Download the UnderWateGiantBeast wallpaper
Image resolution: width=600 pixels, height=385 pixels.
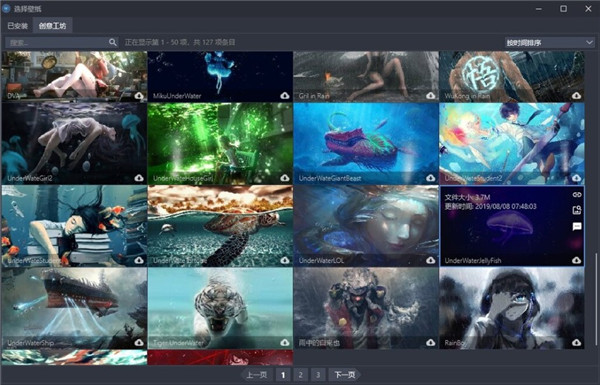(x=430, y=178)
